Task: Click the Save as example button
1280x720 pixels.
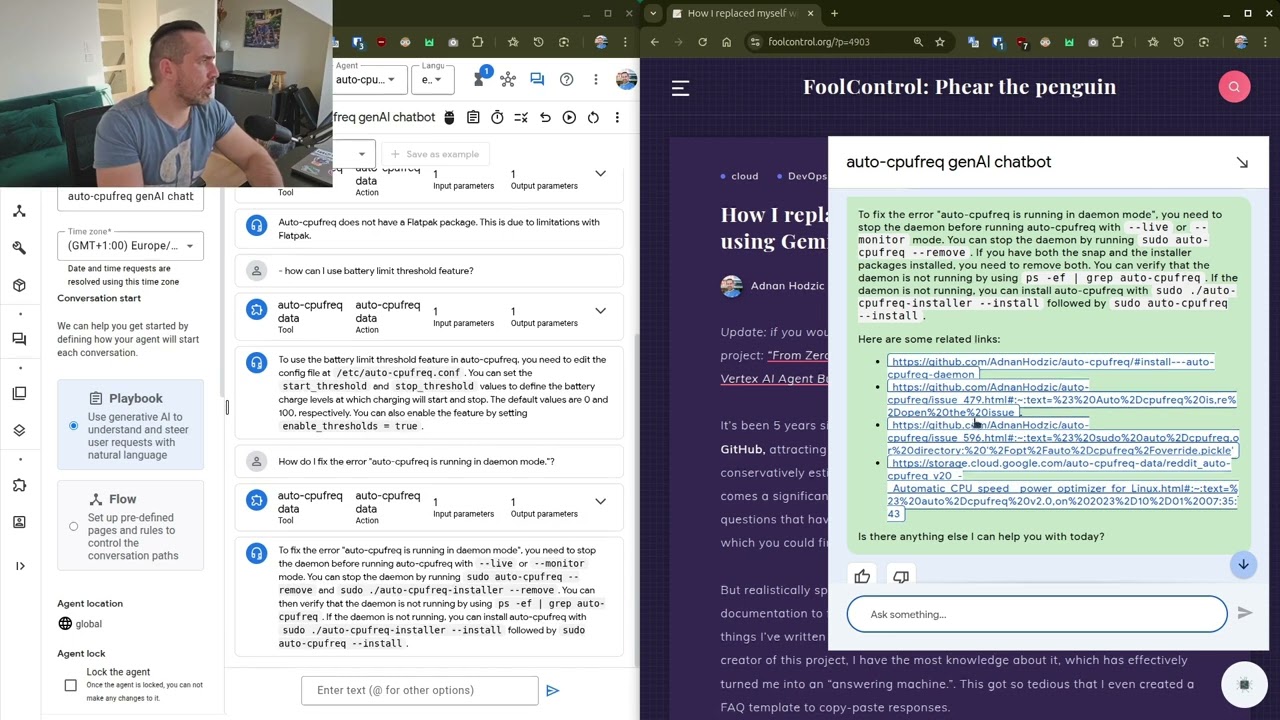Action: pos(435,154)
